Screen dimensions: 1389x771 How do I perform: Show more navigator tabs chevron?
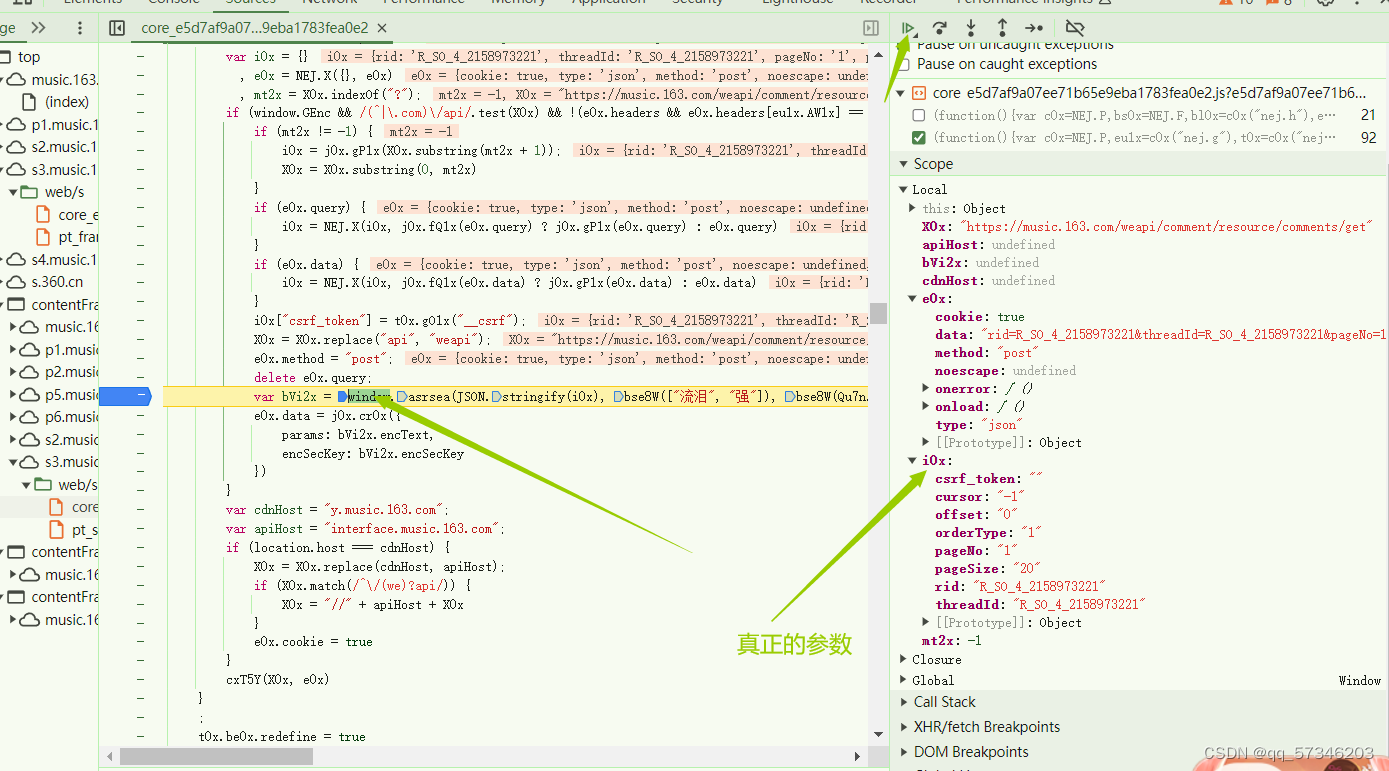pyautogui.click(x=39, y=28)
